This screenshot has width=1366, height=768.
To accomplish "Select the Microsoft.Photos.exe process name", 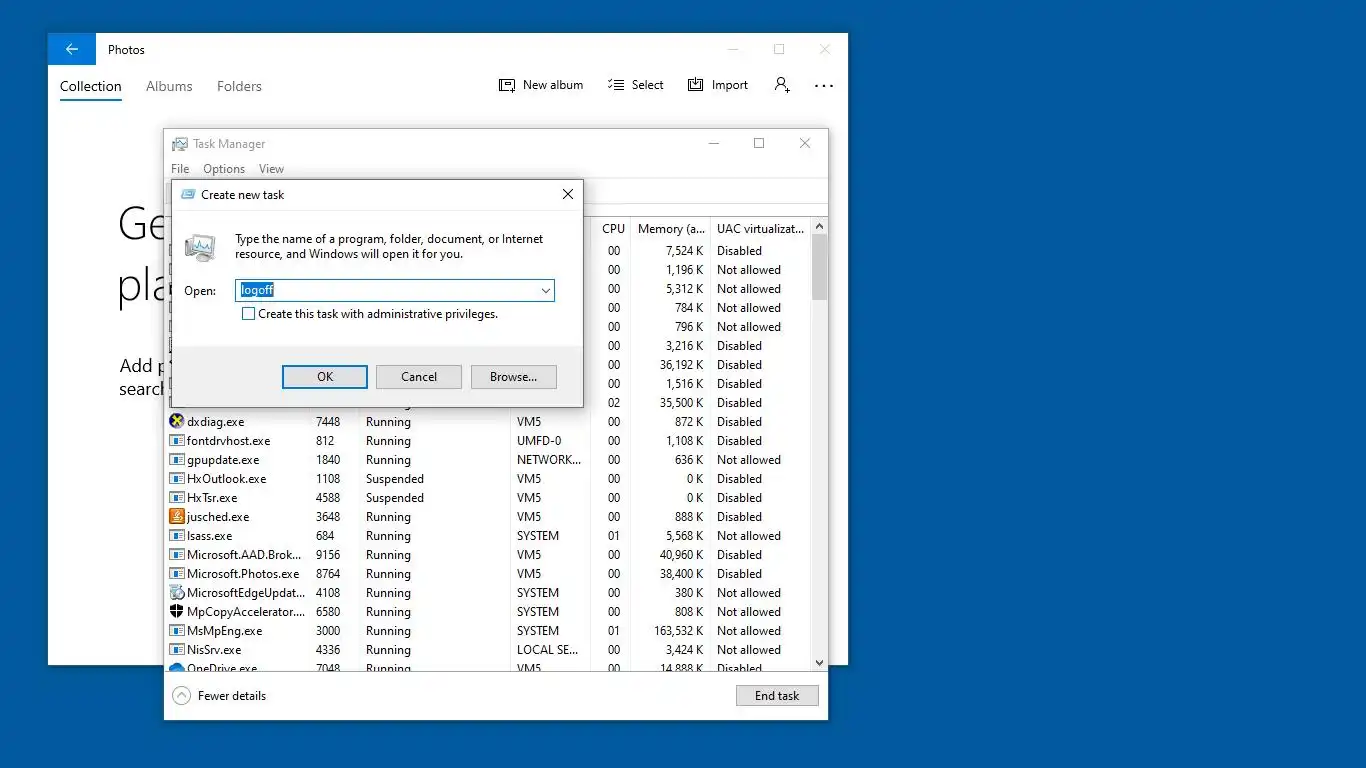I will 243,574.
